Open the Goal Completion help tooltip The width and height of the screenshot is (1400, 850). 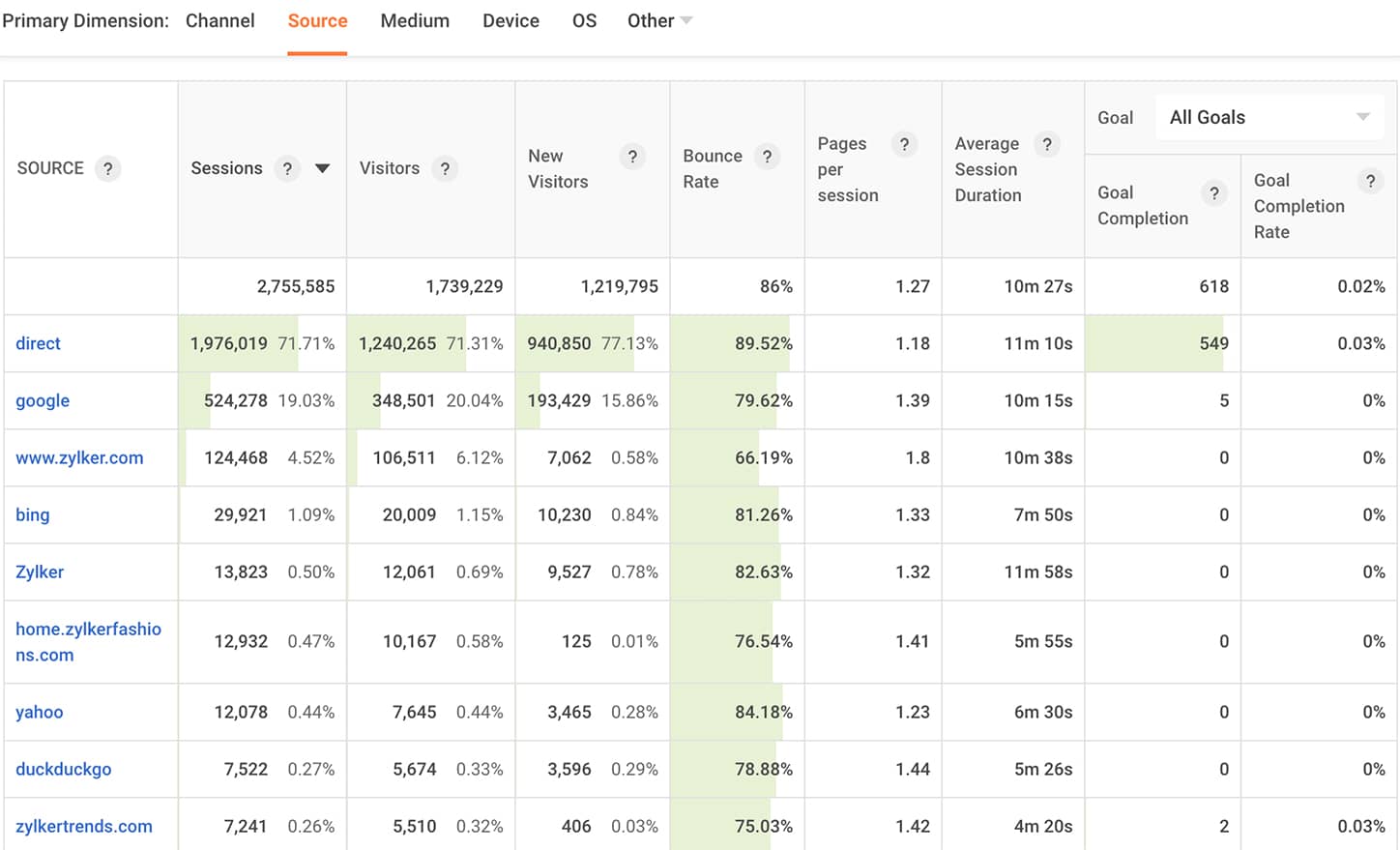click(1214, 192)
